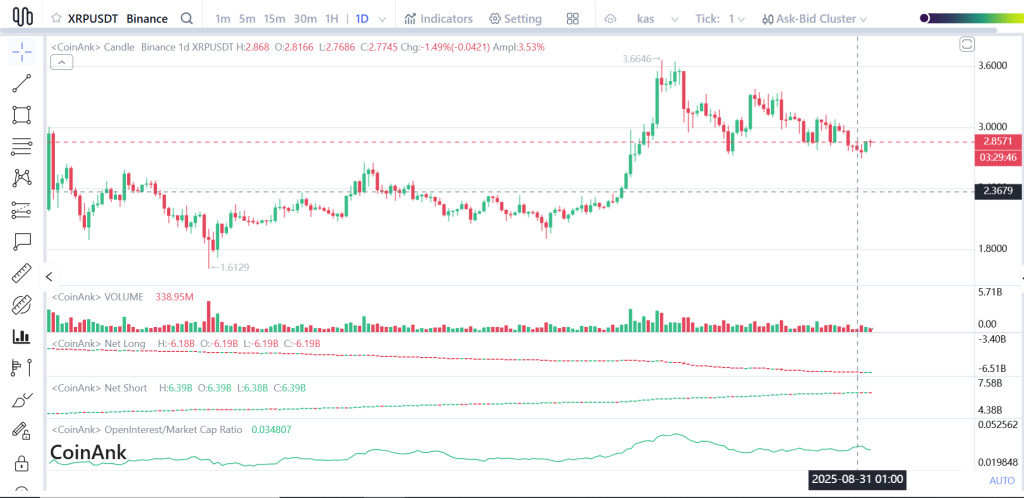The width and height of the screenshot is (1024, 498).
Task: Select the XABCD pattern tool
Action: [22, 178]
